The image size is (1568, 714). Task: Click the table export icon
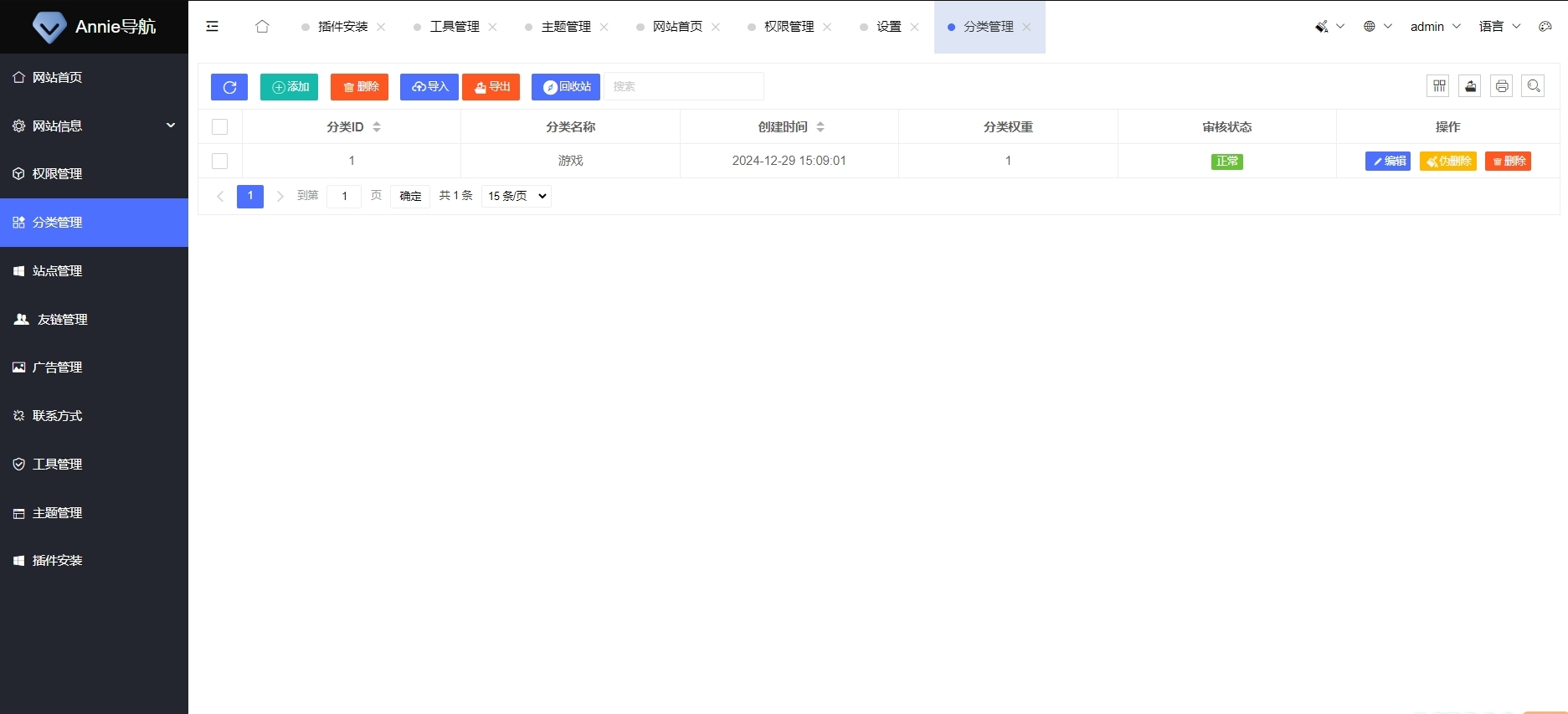(1470, 86)
